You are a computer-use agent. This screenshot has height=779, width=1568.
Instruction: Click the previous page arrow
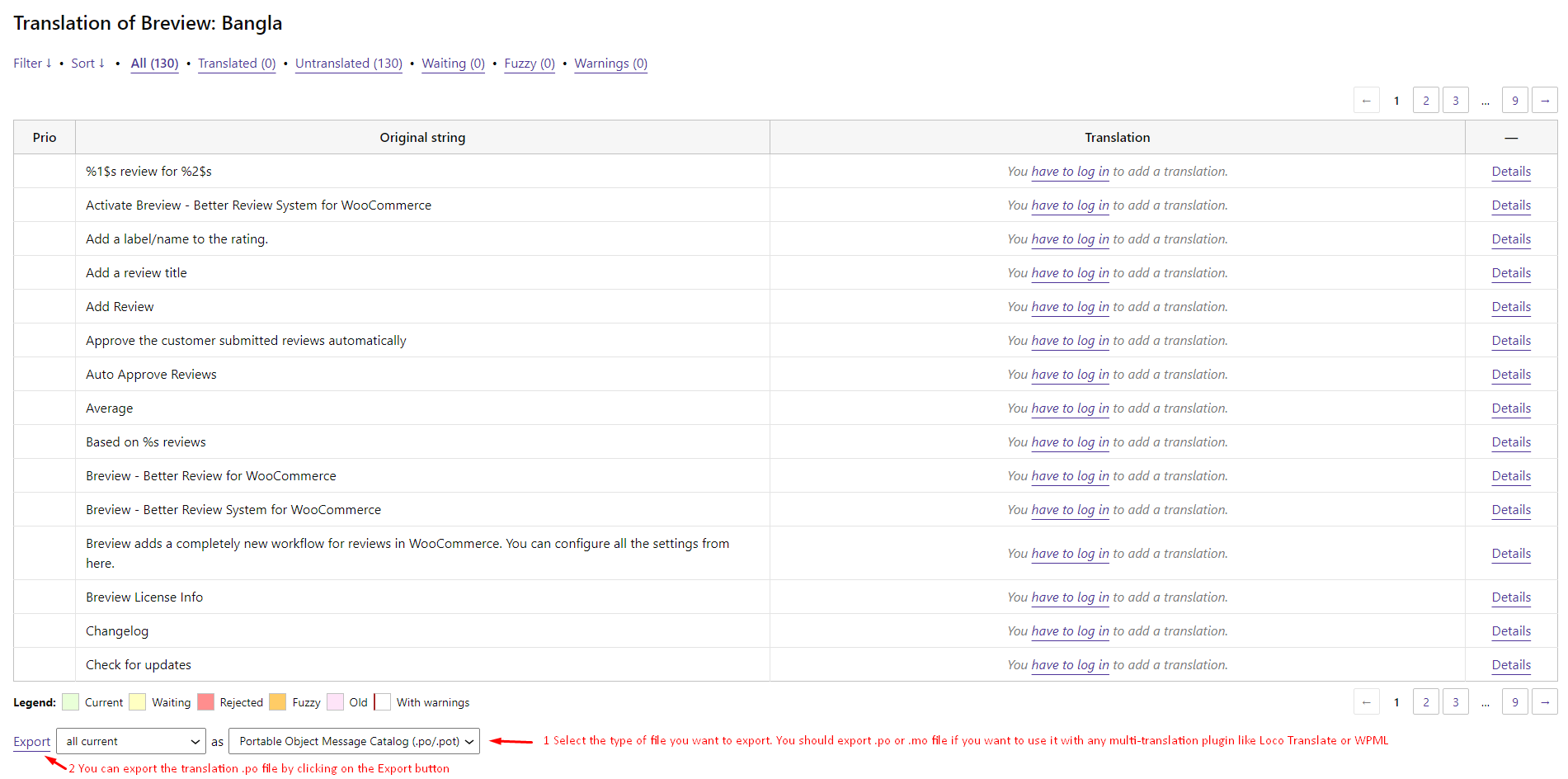(1366, 99)
